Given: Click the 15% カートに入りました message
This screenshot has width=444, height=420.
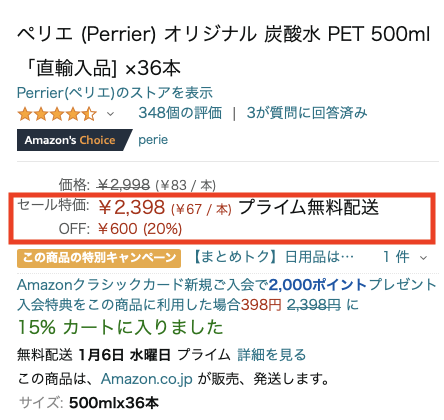Looking at the screenshot, I should [120, 327].
